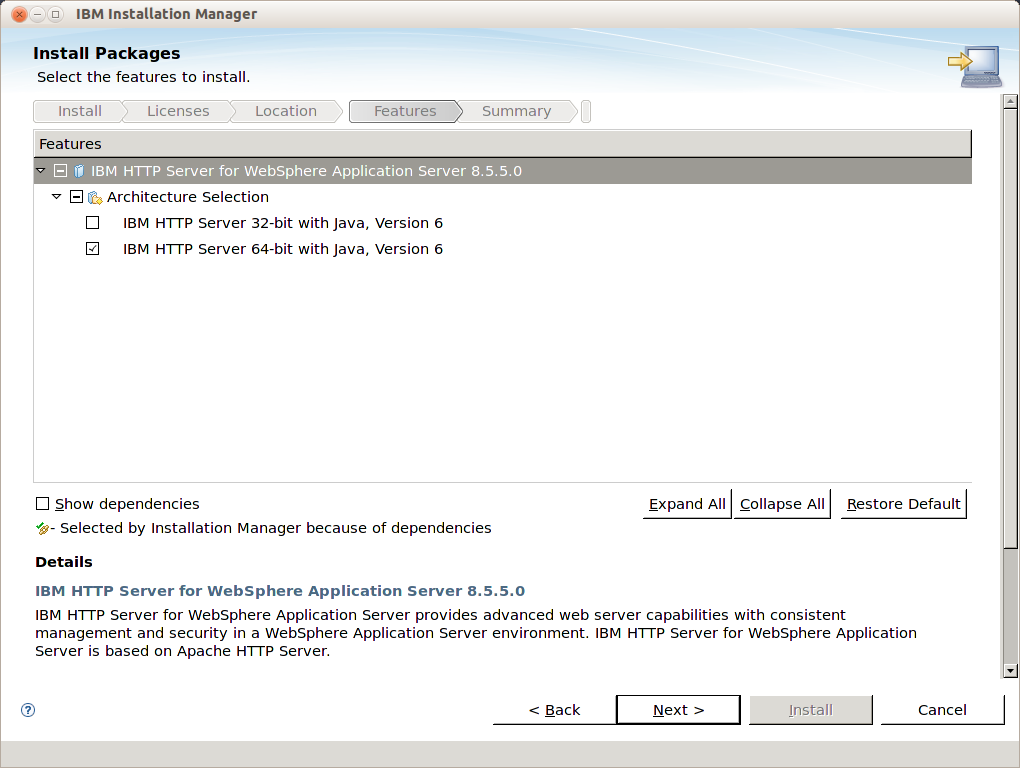Go to the Install wizard step
Screen dimensions: 1020x768
(79, 111)
